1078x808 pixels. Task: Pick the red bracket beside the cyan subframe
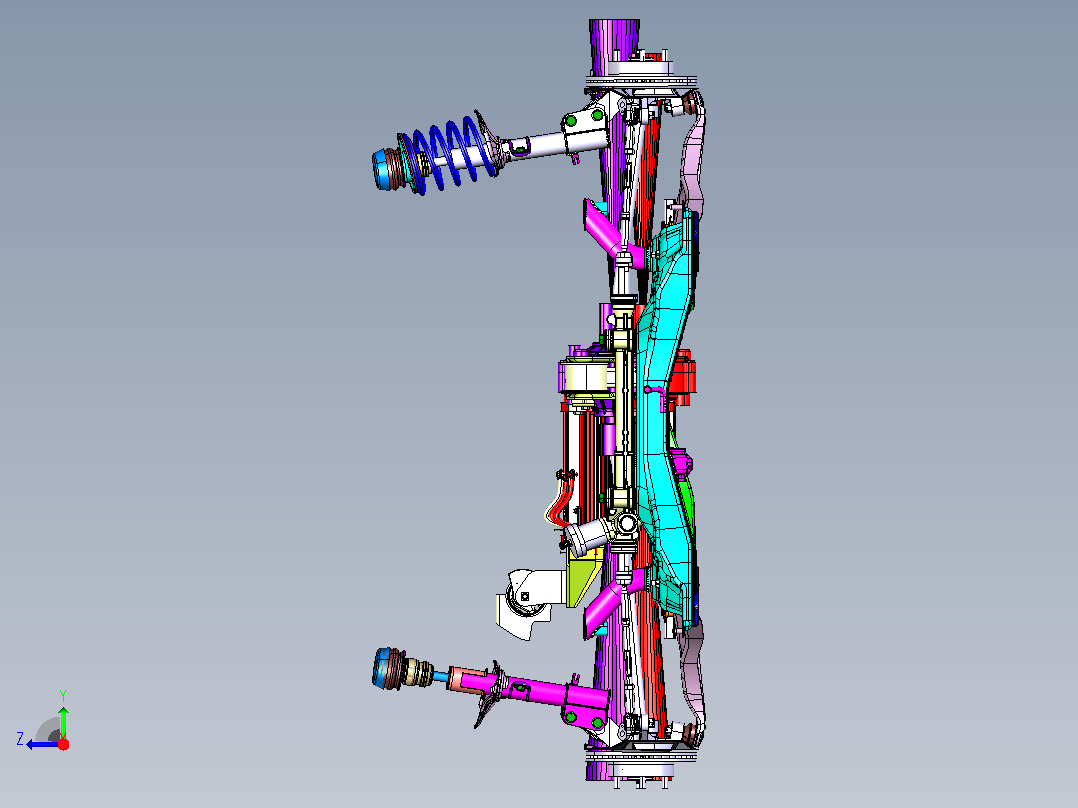682,380
